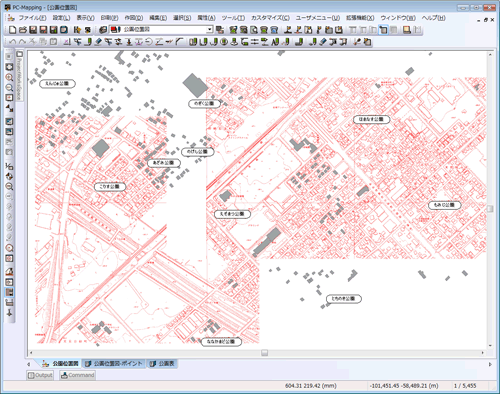The image size is (500, 394).
Task: Open the ウィンドウ(W) menu
Action: (x=398, y=18)
